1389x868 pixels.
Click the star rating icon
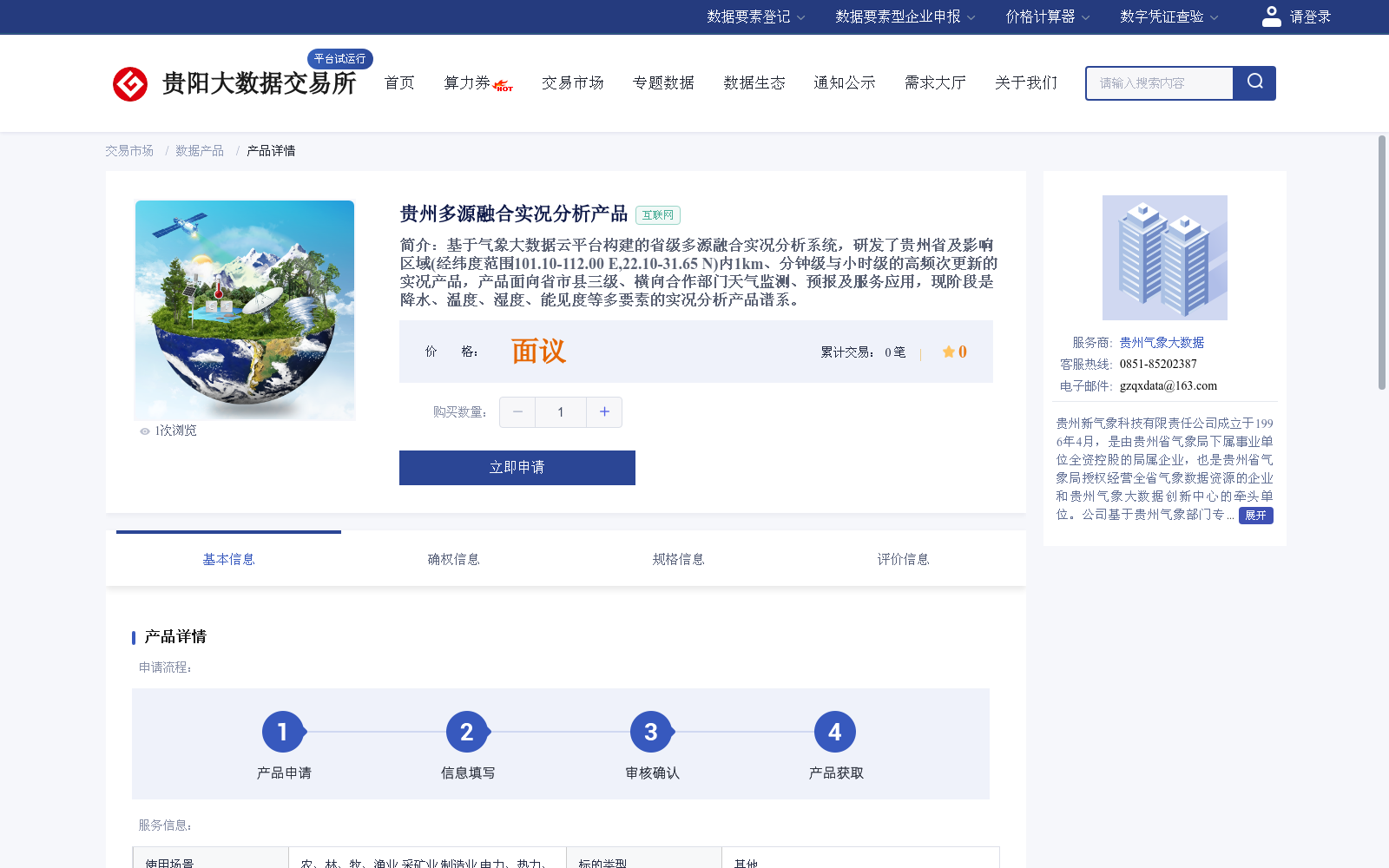pyautogui.click(x=949, y=352)
